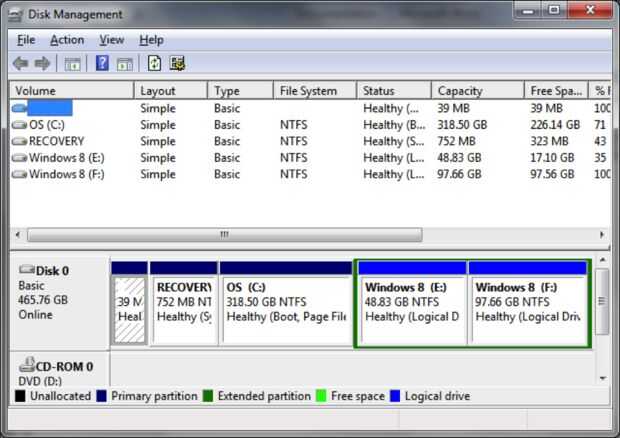
Task: Select the 39 MB hatched partition block
Action: (129, 303)
